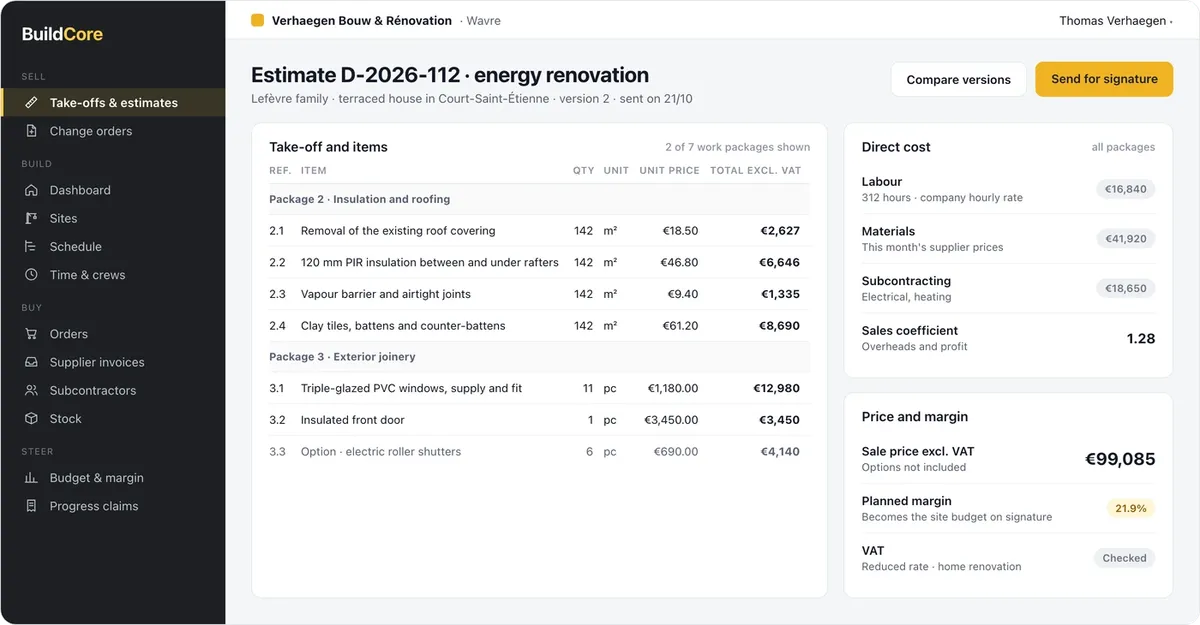The height and width of the screenshot is (625, 1200).
Task: Click unit price €46.80
Action: pos(680,262)
